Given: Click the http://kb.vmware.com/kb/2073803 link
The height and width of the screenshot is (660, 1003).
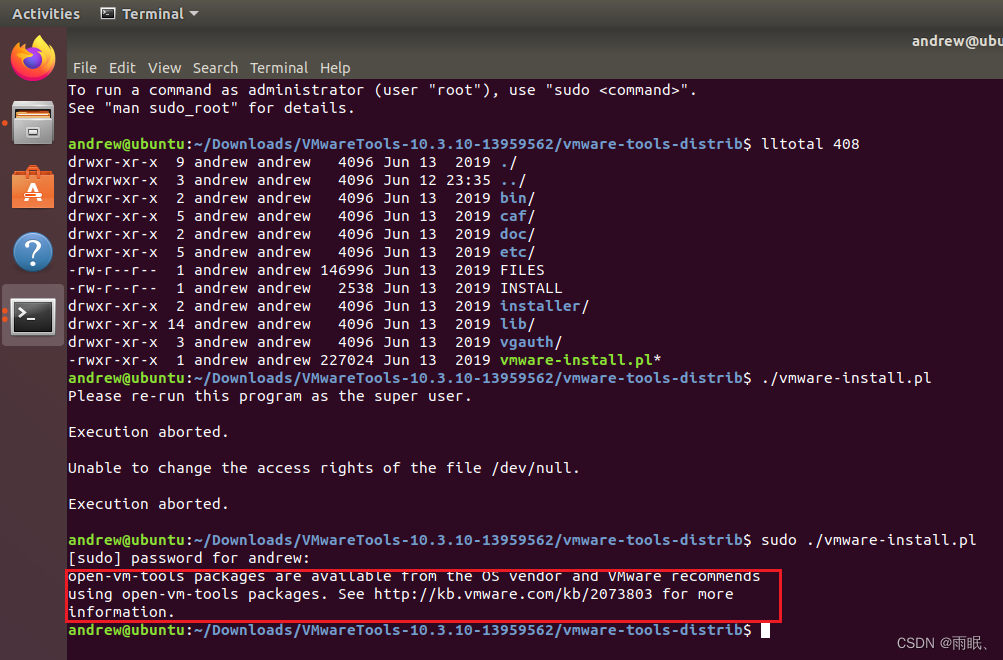Looking at the screenshot, I should tap(513, 594).
